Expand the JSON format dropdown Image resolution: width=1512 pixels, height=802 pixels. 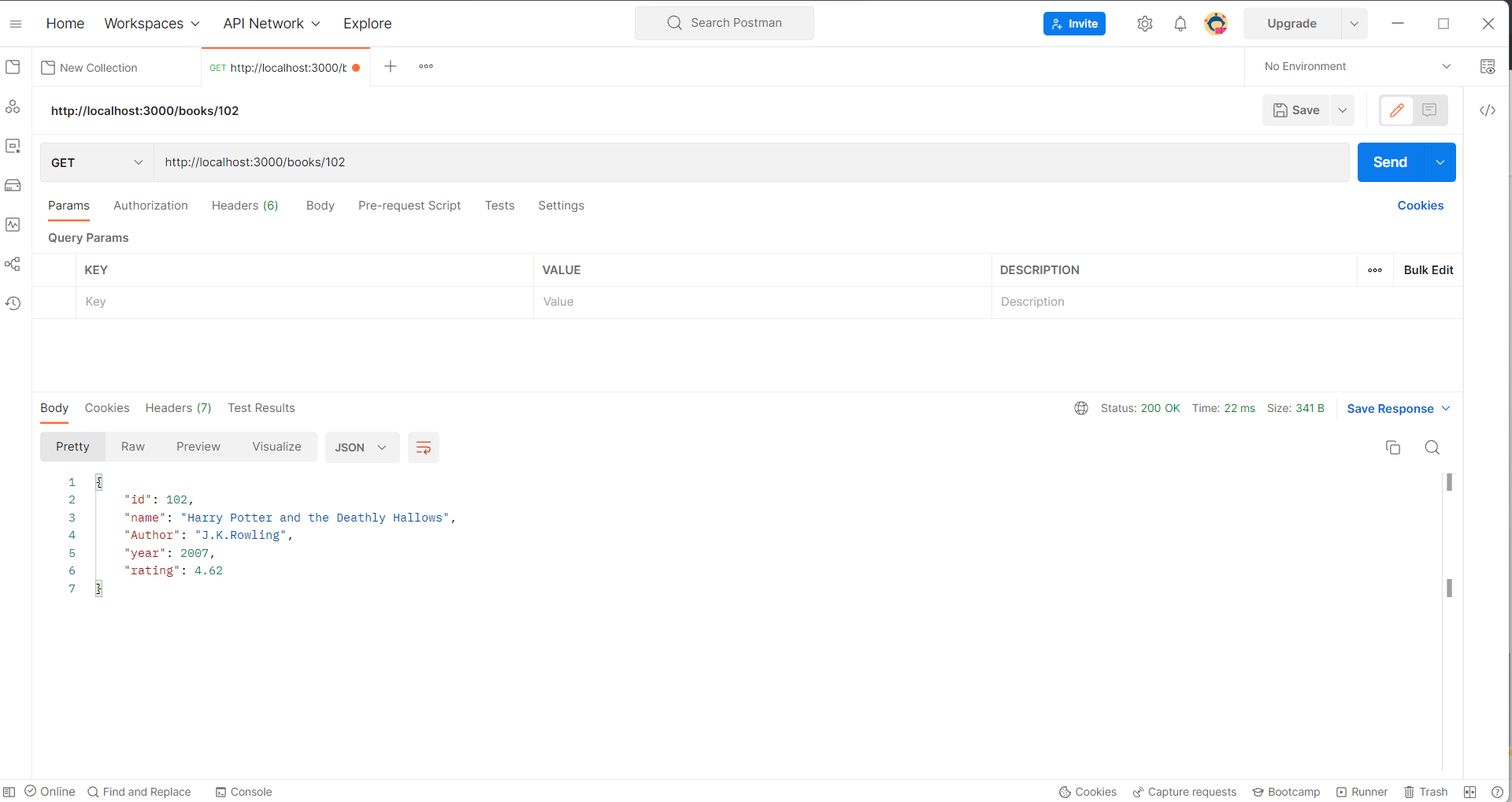(361, 447)
